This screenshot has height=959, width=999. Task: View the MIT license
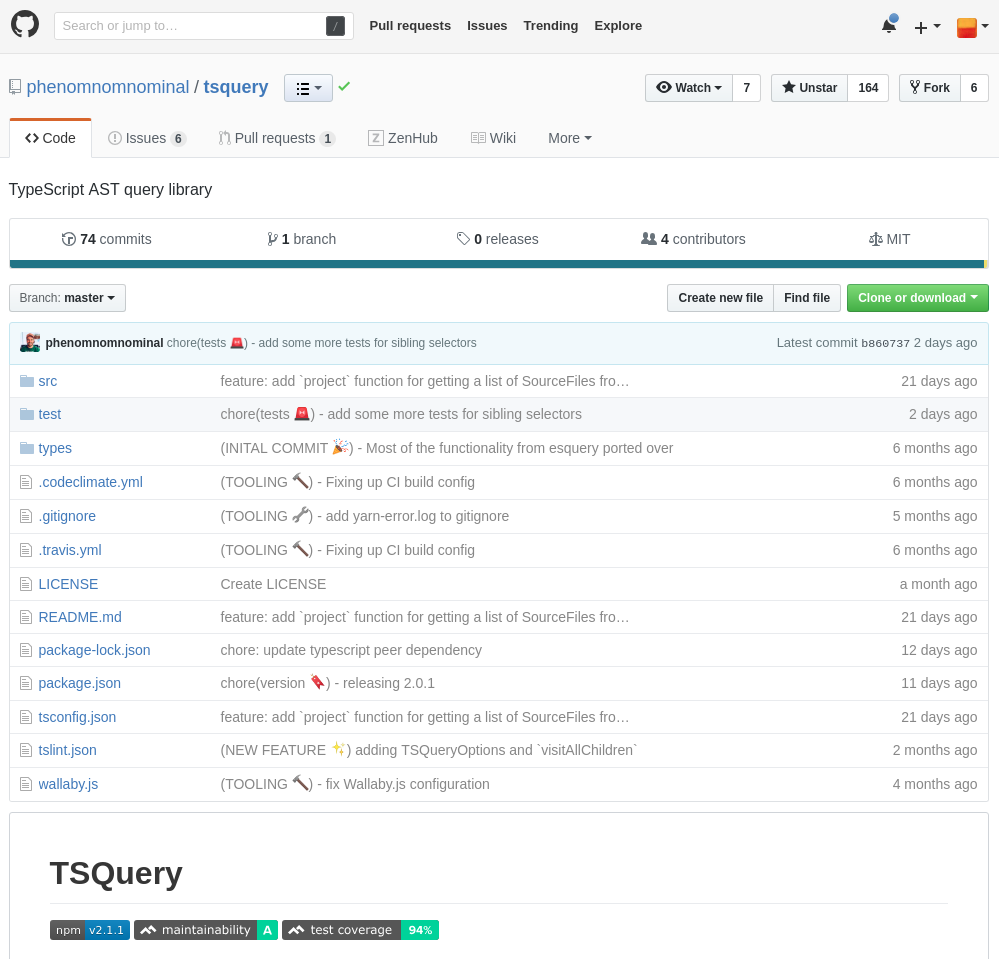889,239
